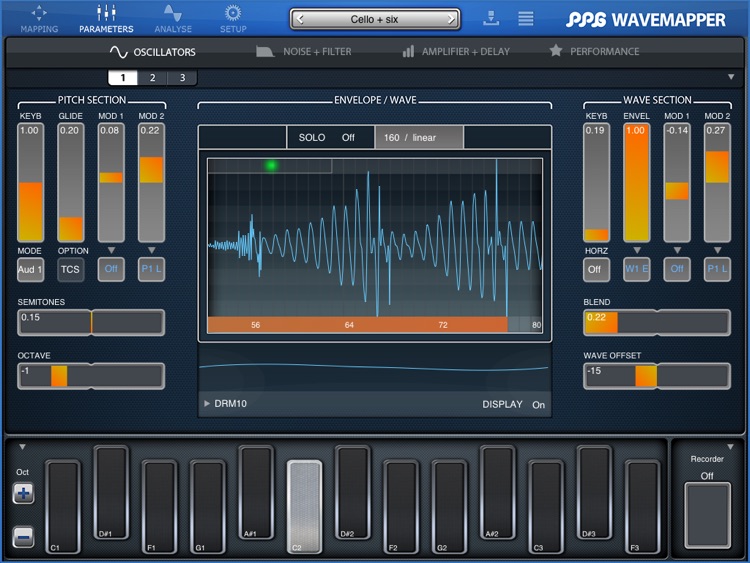
Task: Click the BLEND slider at 0.22
Action: coord(657,322)
